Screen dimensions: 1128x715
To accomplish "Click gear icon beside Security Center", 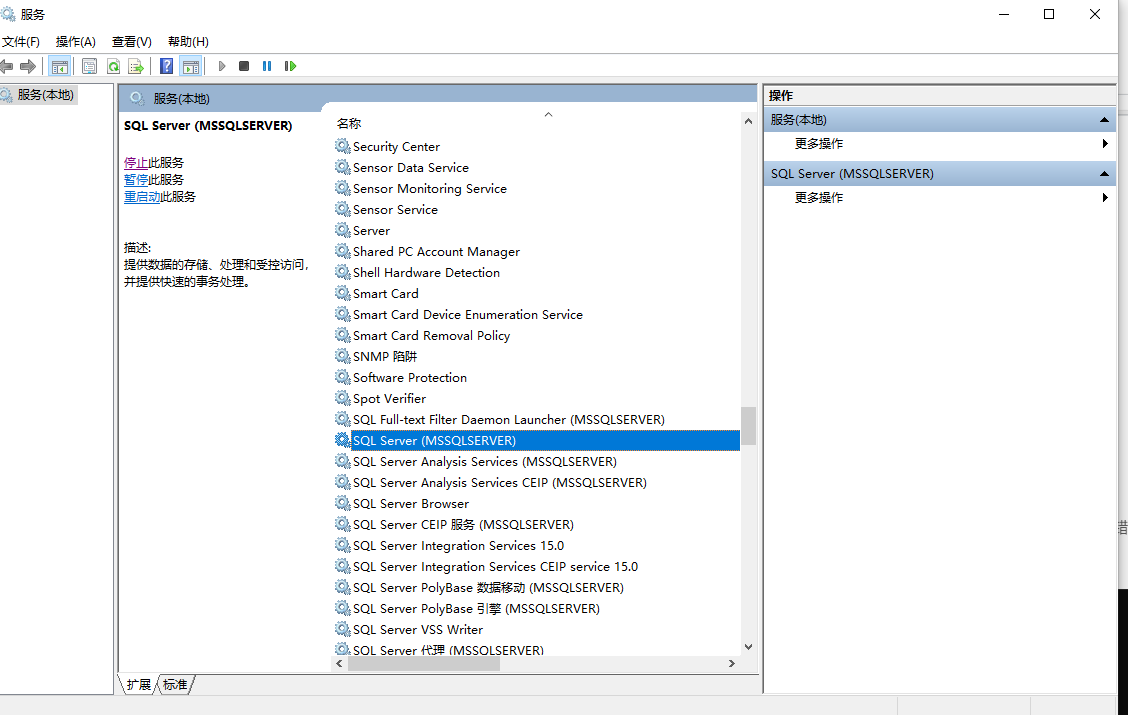I will tap(342, 146).
